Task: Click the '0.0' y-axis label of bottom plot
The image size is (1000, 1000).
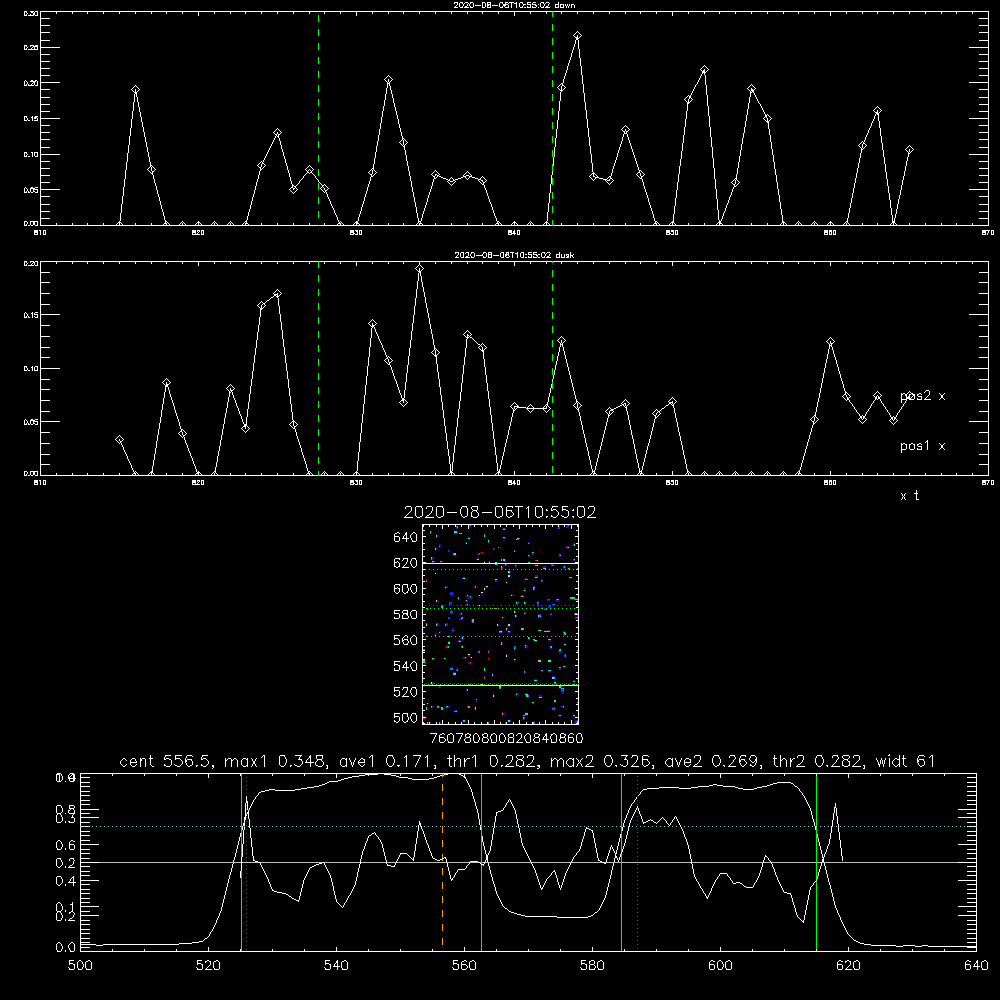Action: tap(65, 948)
